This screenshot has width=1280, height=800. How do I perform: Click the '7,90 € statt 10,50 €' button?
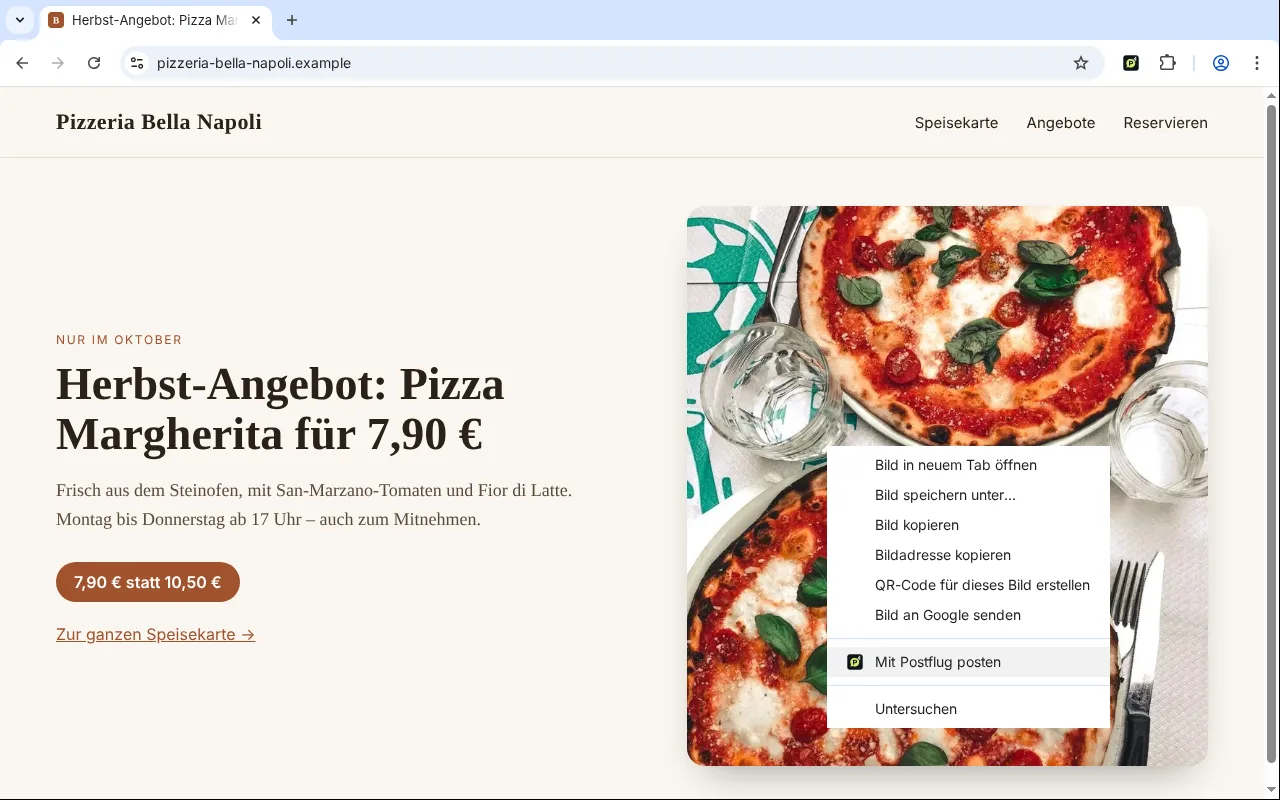point(148,582)
